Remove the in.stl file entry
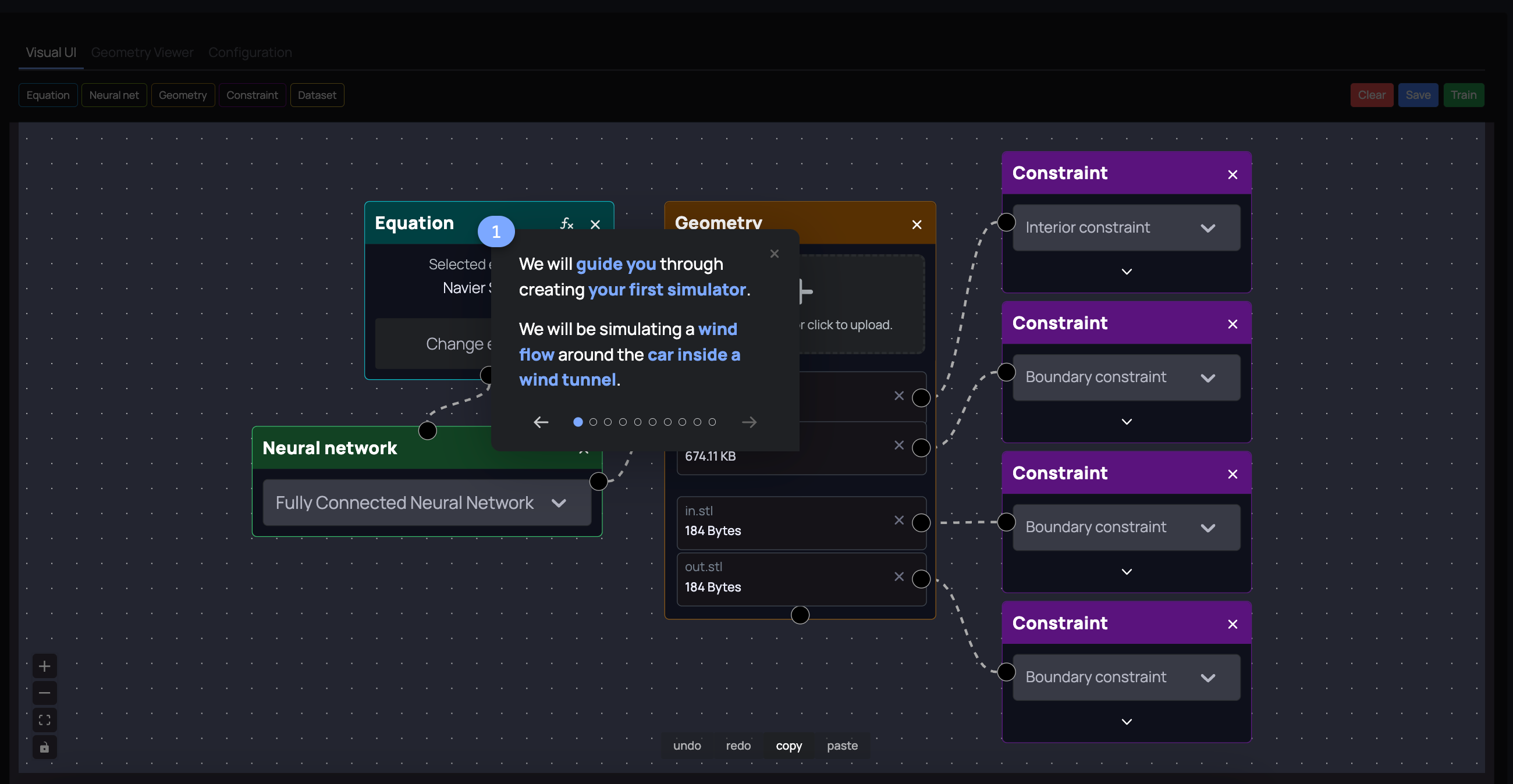 [898, 521]
